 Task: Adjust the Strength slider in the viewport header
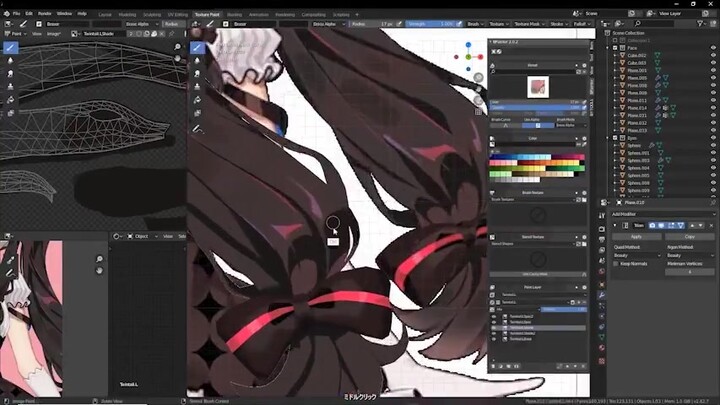tap(431, 24)
